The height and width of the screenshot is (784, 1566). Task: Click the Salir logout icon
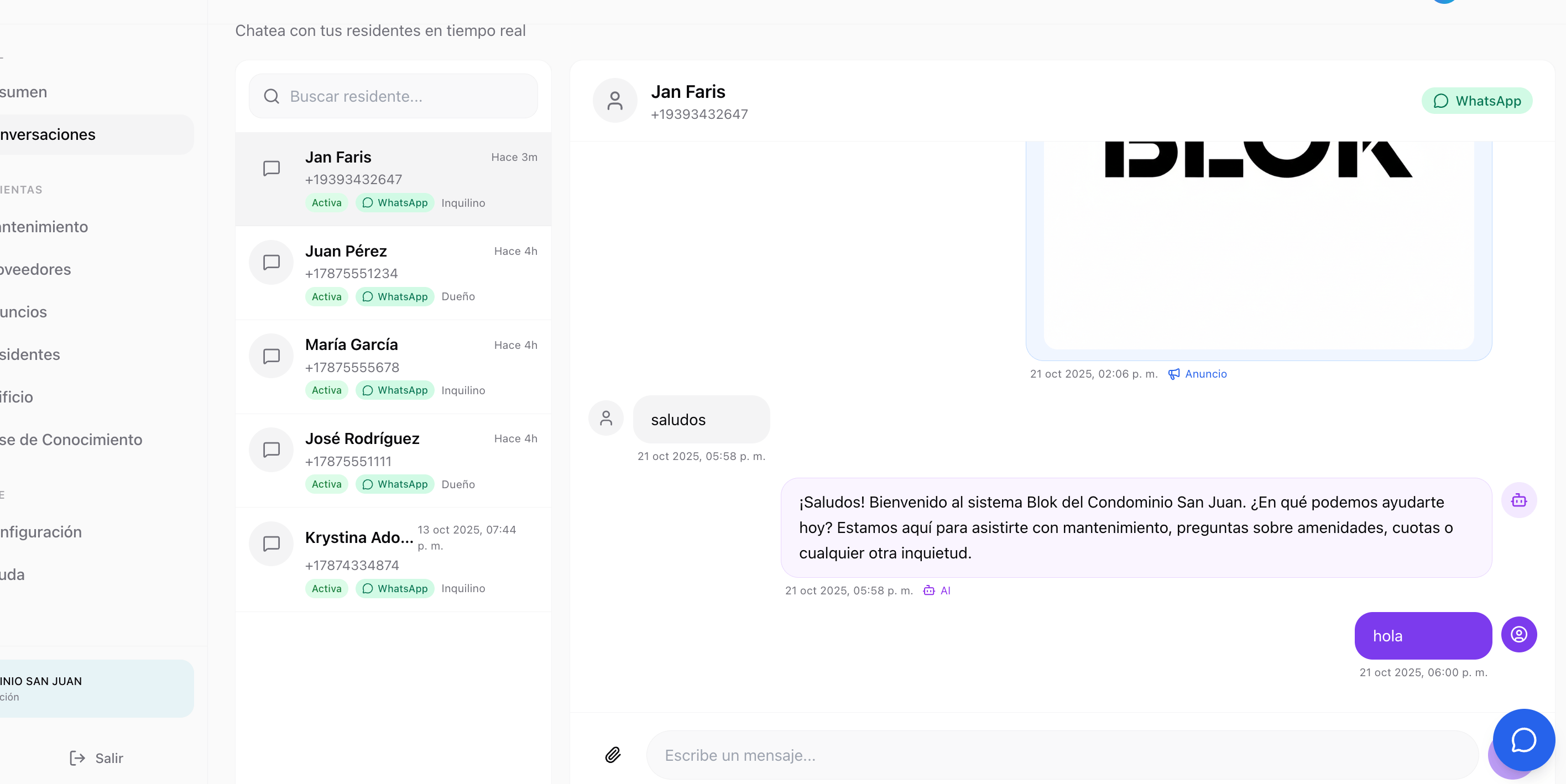pyautogui.click(x=77, y=758)
